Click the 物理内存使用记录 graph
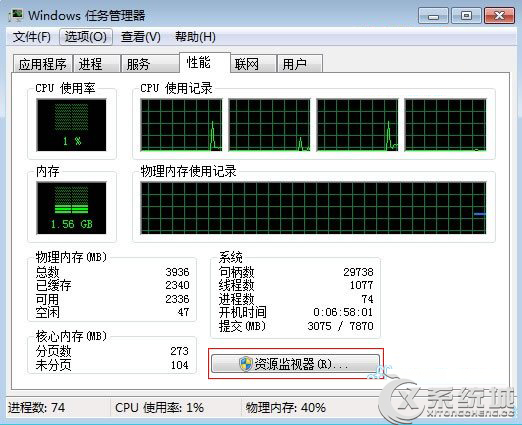522x425 pixels. [313, 208]
